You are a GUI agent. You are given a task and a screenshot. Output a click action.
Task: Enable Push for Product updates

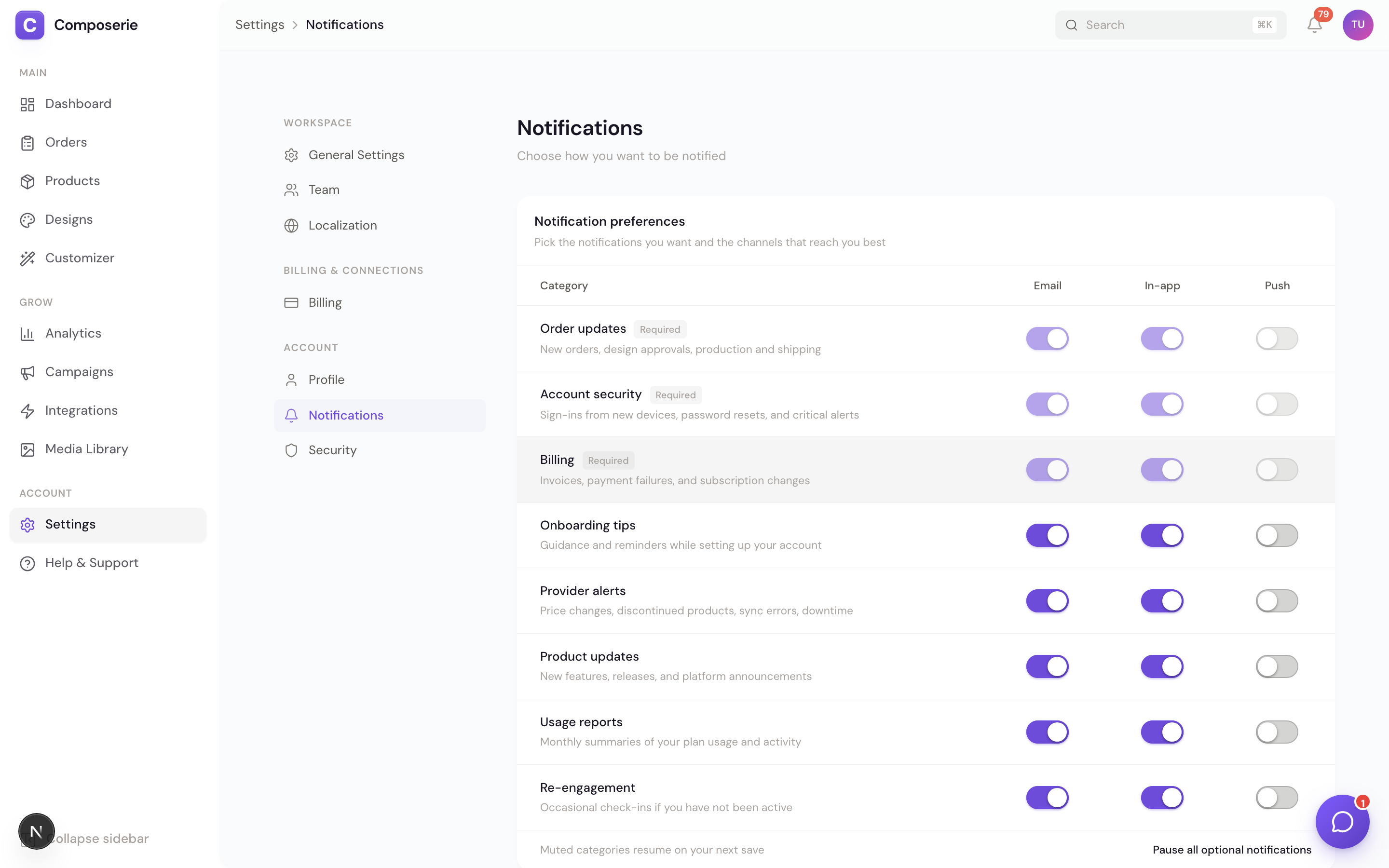point(1277,666)
